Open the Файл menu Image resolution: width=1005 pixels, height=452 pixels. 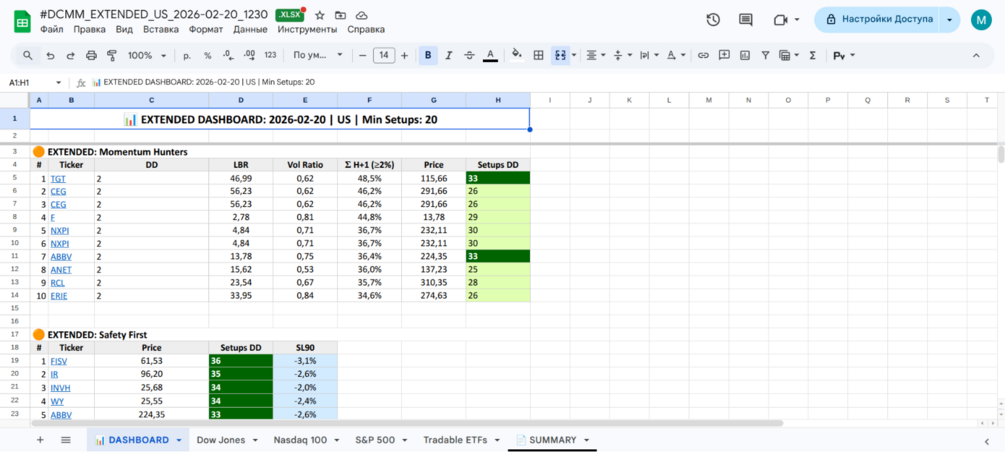pos(51,29)
